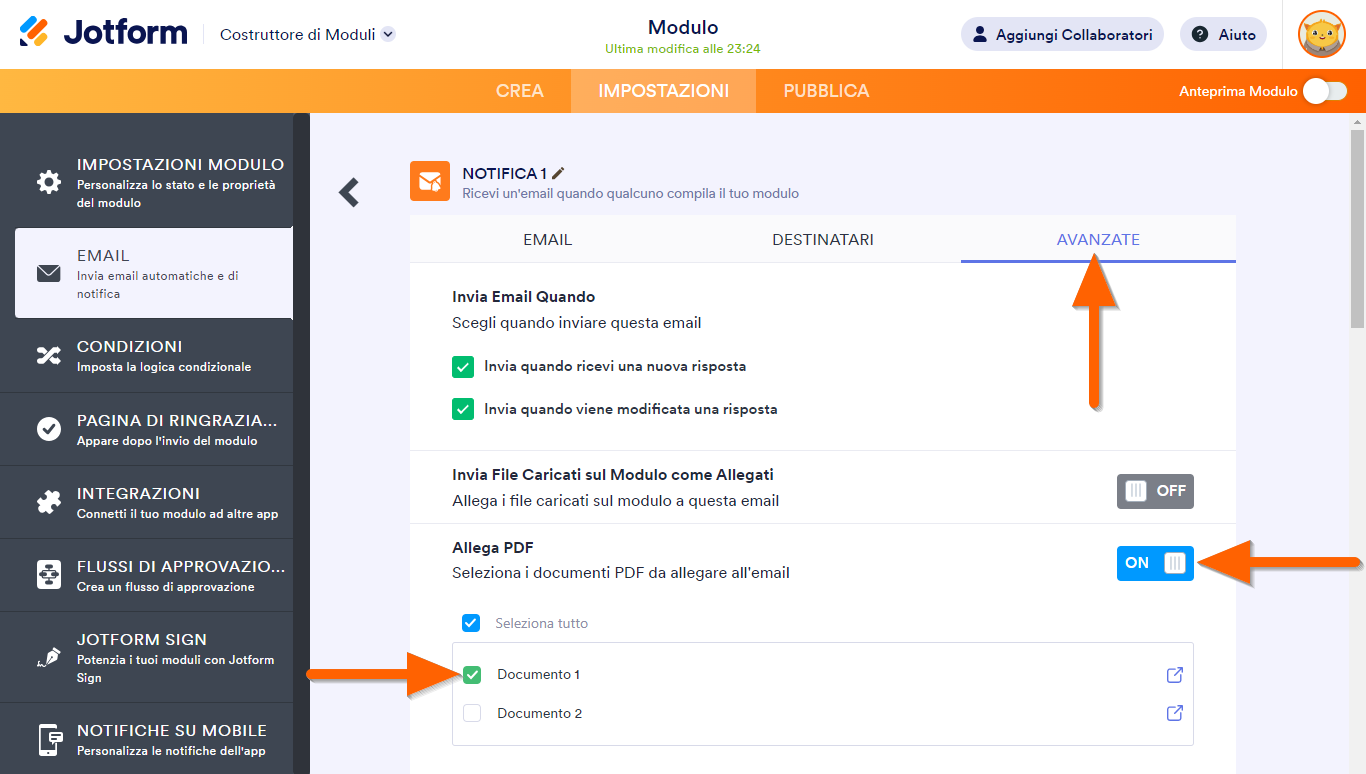Click the Impostazioni Modulo gear icon

[48, 182]
